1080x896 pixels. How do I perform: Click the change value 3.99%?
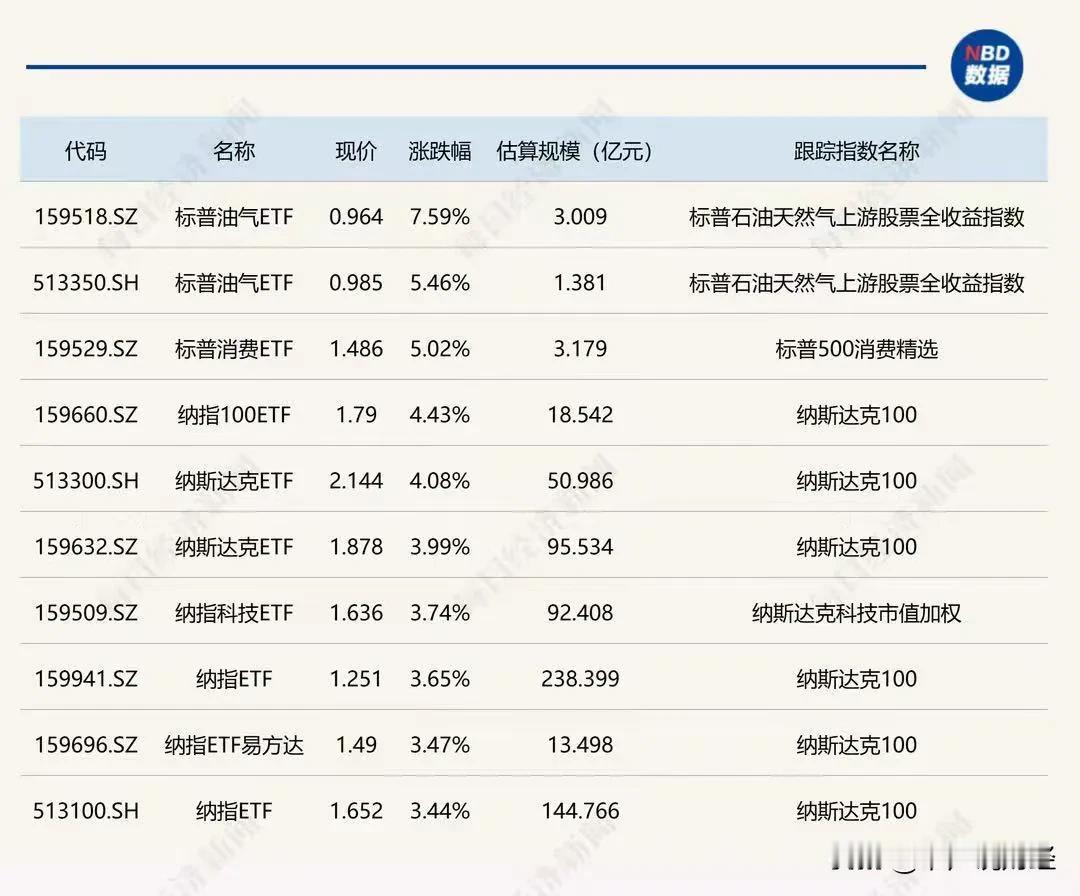[x=439, y=547]
